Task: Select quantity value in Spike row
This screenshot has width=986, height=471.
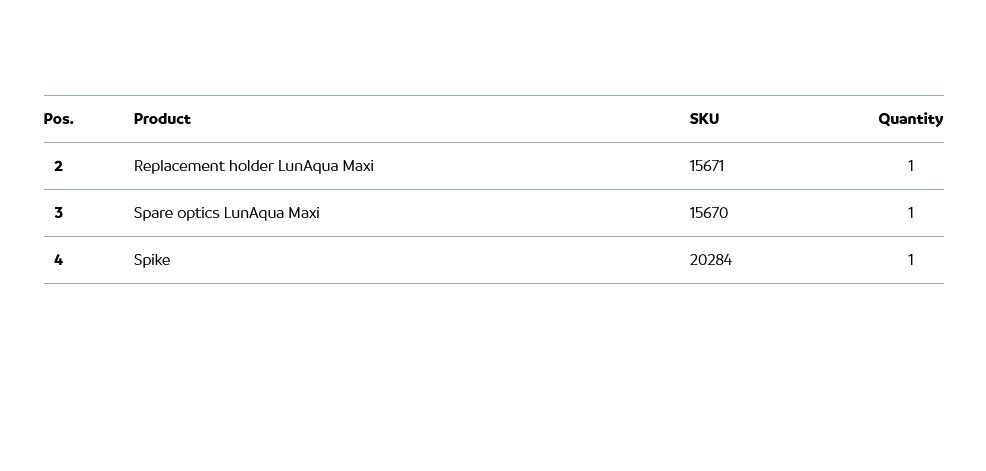Action: [910, 260]
